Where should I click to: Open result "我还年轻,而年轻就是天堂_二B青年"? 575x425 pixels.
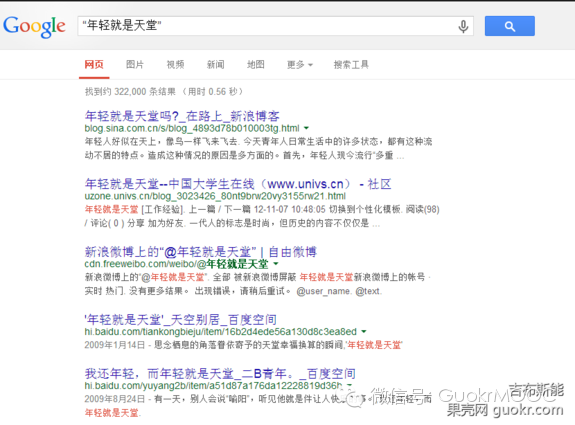220,374
